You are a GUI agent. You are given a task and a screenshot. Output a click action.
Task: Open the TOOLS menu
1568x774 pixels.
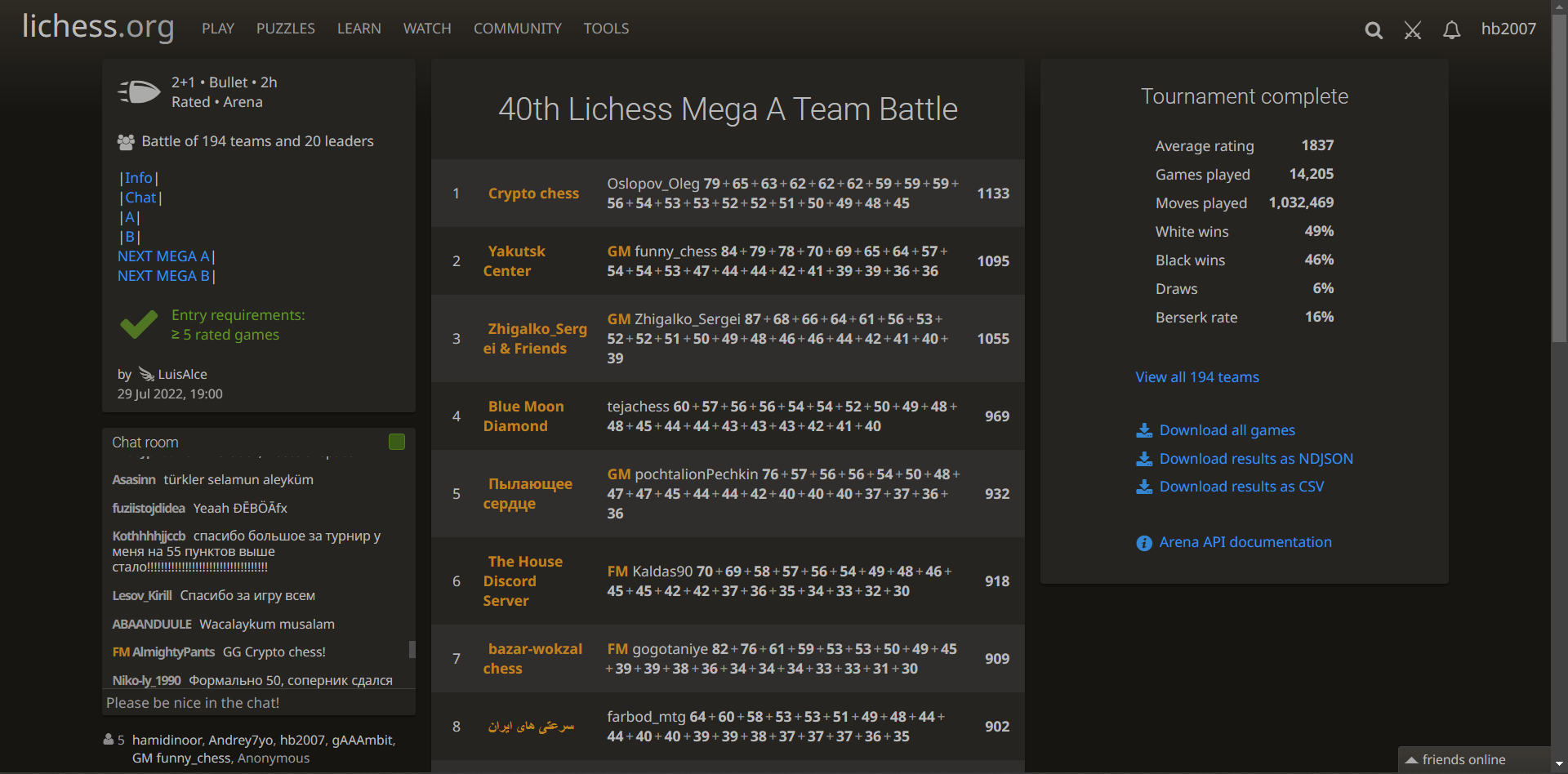pos(606,29)
